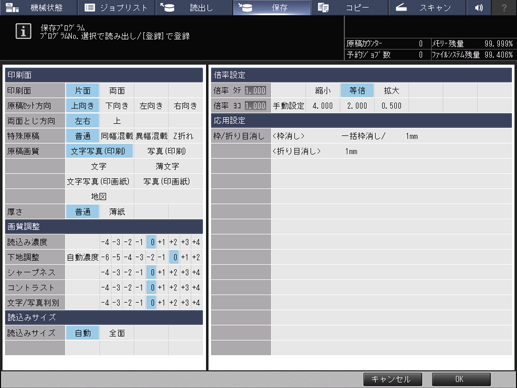This screenshot has width=517, height=388.
Task: Open the スキャン scan tab
Action: (427, 7)
